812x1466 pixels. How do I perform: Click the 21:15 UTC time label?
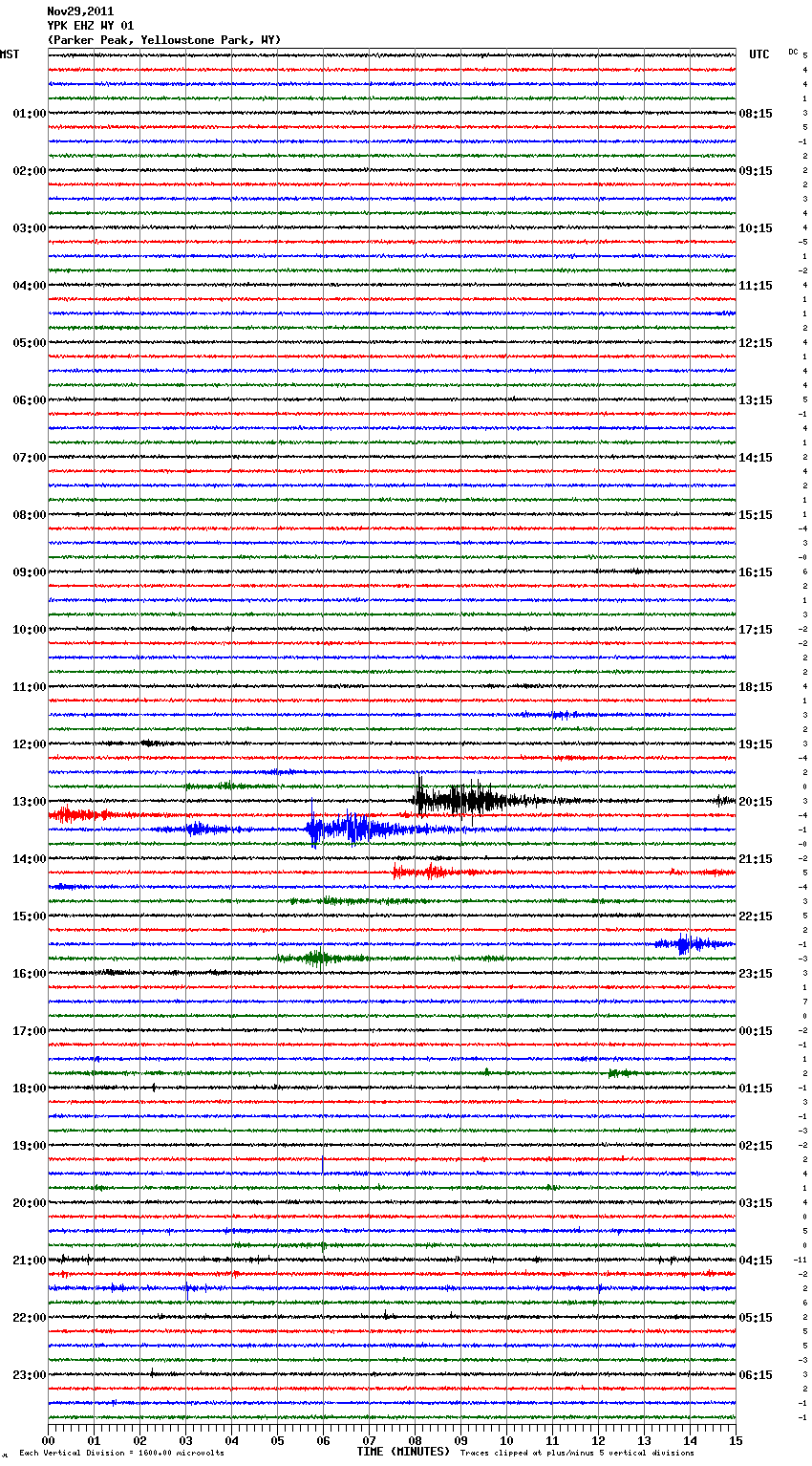click(756, 859)
